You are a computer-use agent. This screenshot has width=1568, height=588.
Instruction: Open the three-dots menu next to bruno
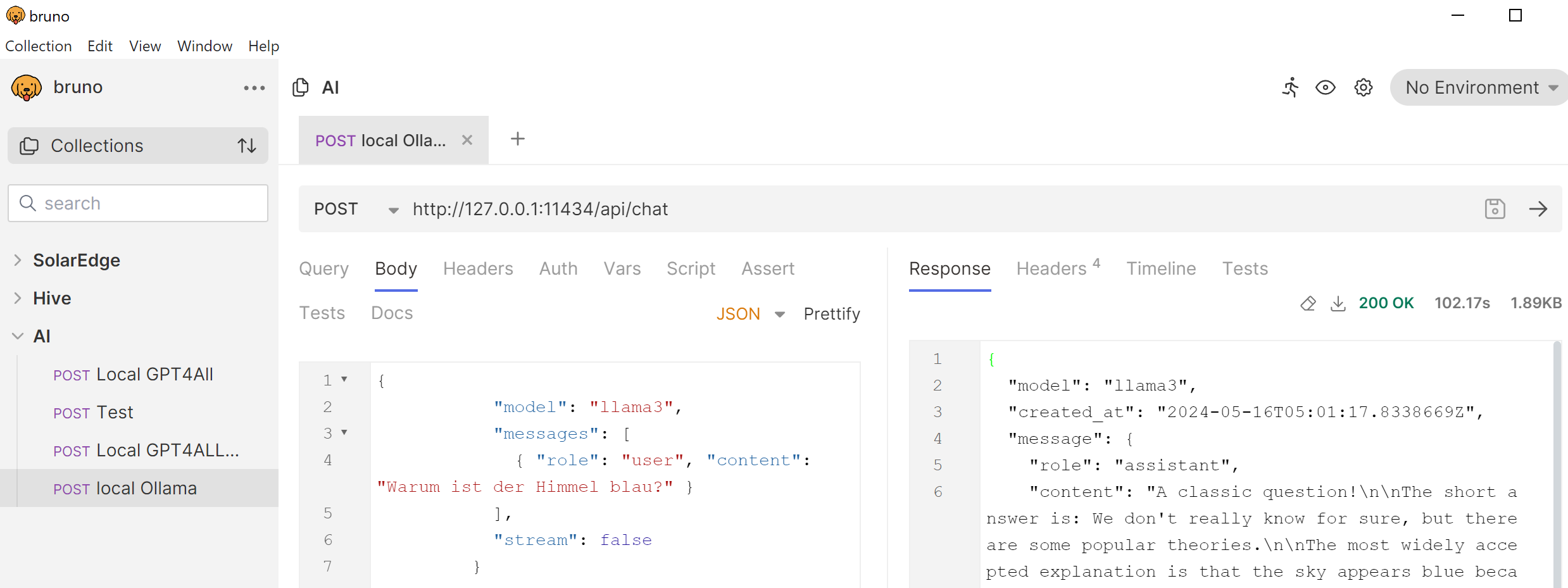254,88
